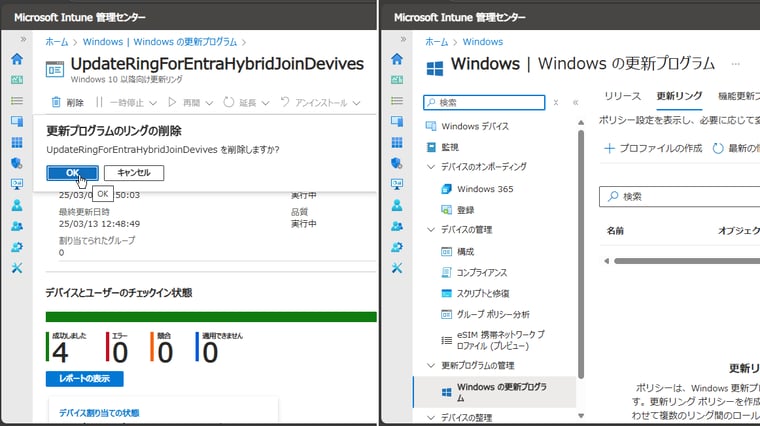Collapse the navigation menu with « icon

click(x=575, y=103)
